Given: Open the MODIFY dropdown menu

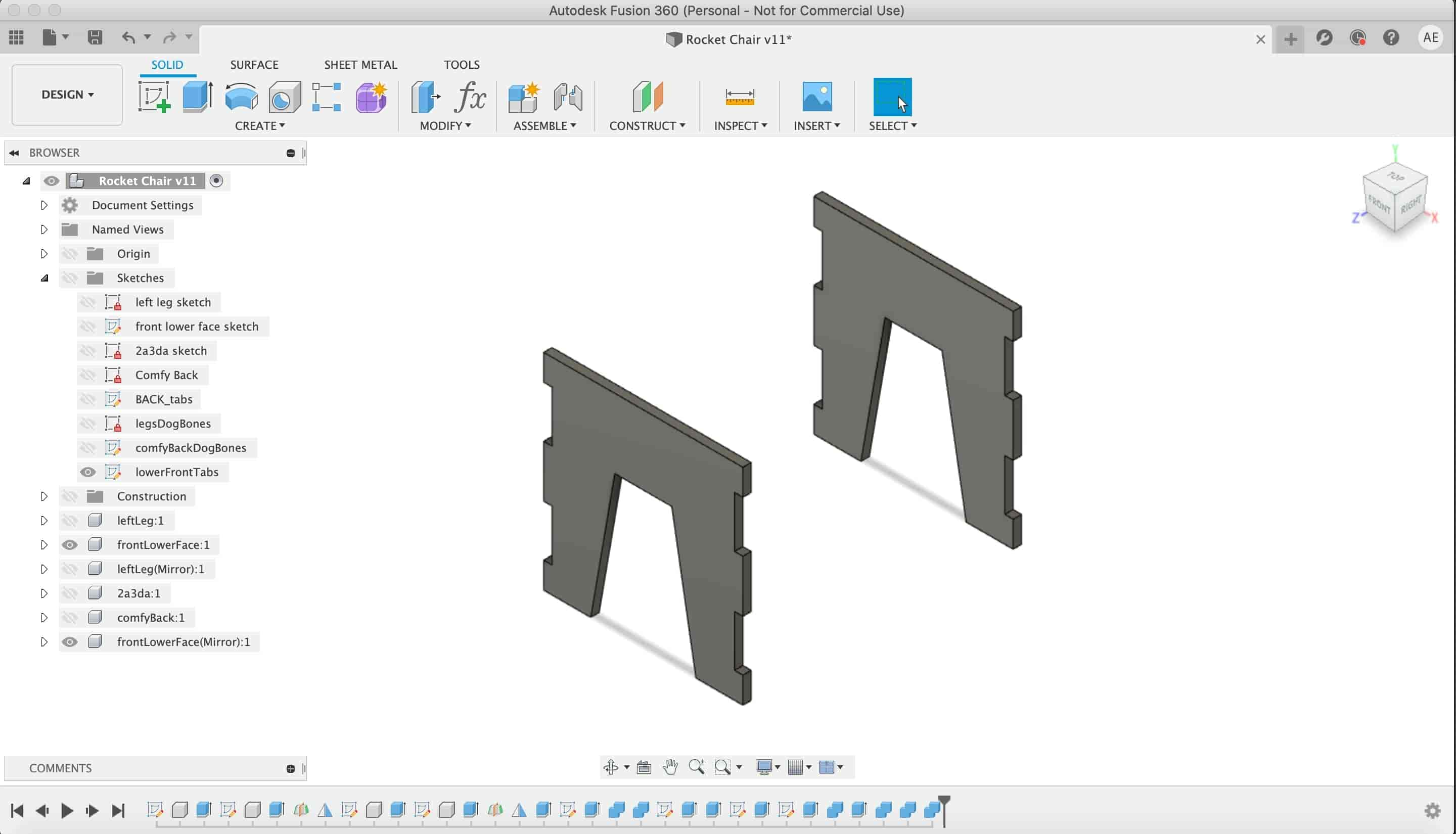Looking at the screenshot, I should tap(445, 125).
